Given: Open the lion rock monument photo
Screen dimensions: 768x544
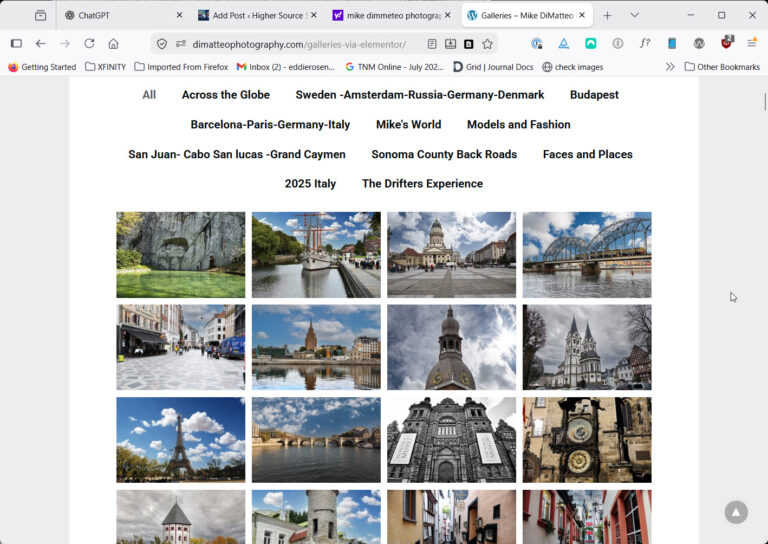Looking at the screenshot, I should [x=181, y=255].
